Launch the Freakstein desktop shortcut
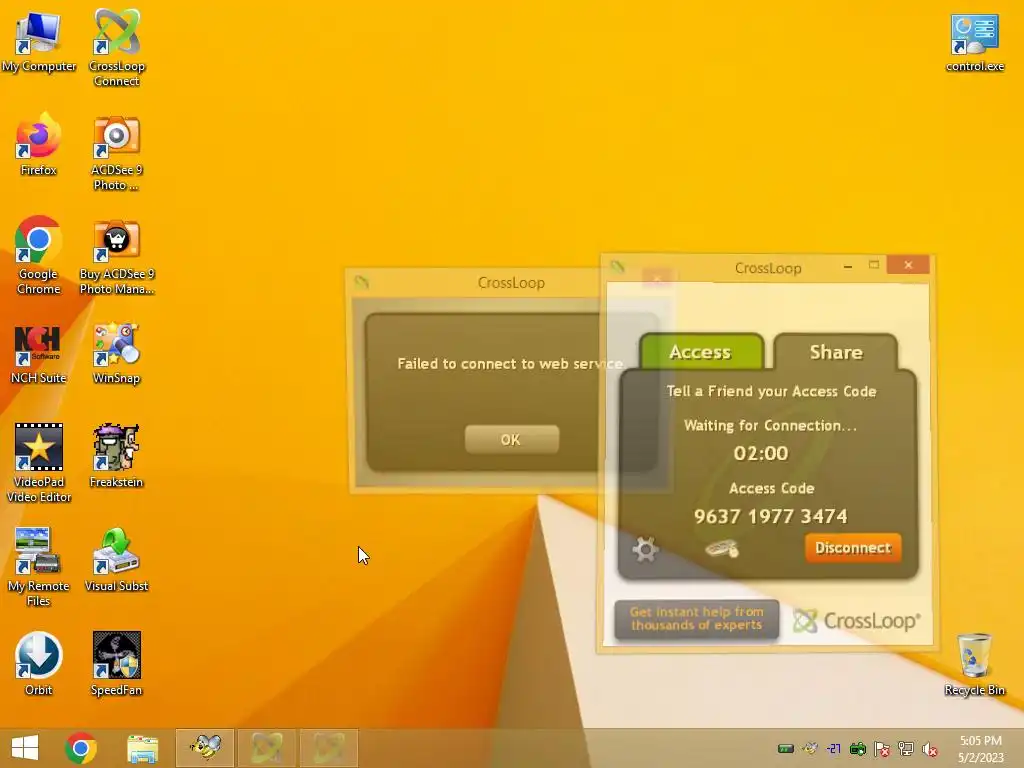The image size is (1024, 768). pos(116,455)
